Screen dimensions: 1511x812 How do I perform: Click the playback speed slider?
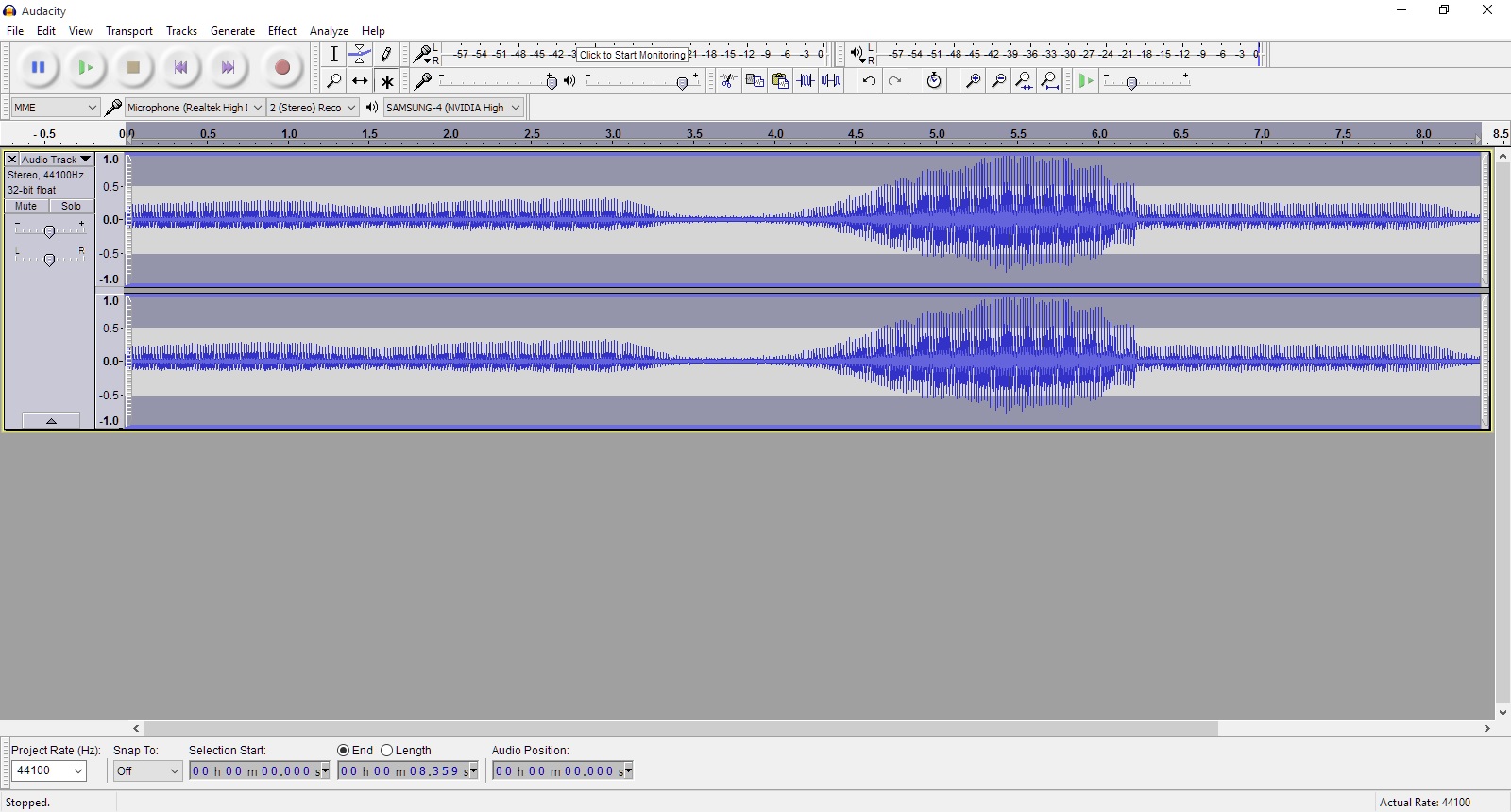coord(1146,81)
